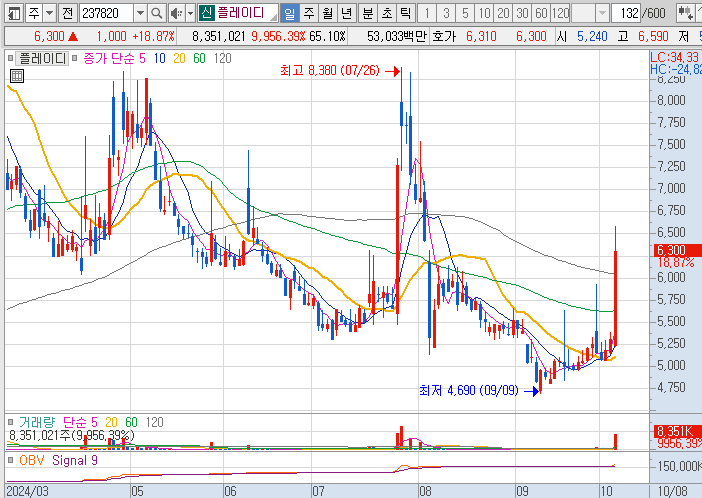Click the candlestick chart settings icon

point(685,13)
